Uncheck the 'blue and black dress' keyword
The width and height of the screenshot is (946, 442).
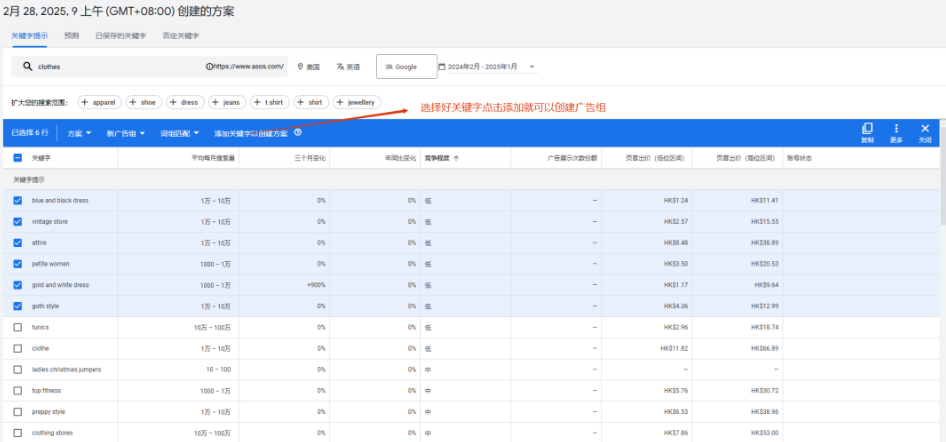point(18,200)
